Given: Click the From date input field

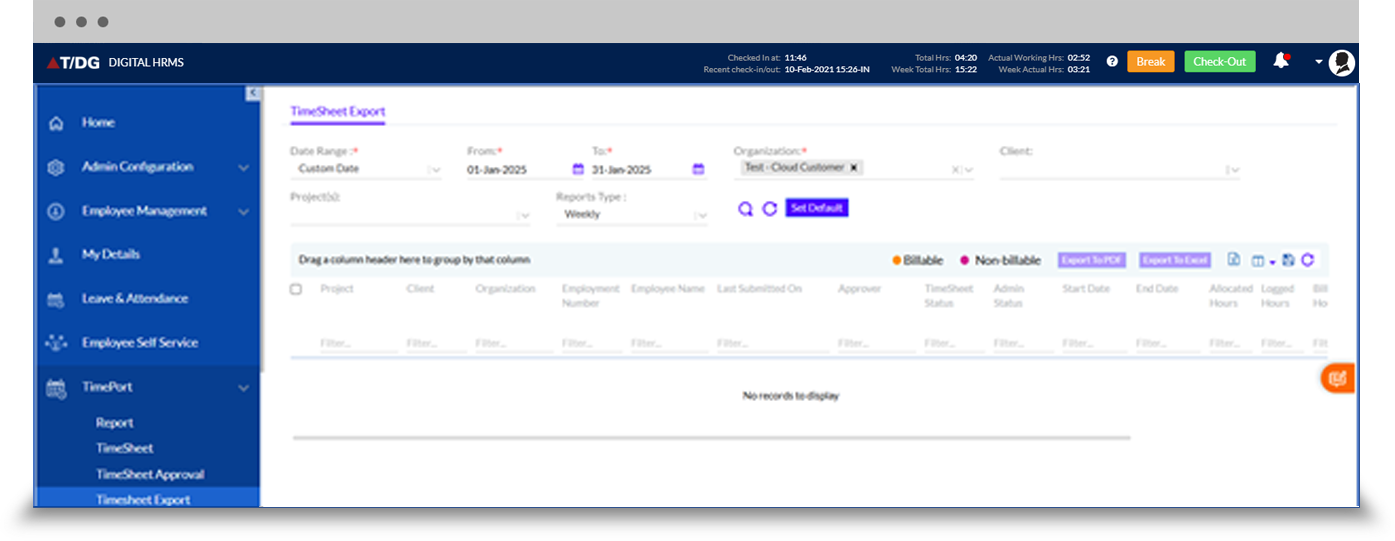Looking at the screenshot, I should pyautogui.click(x=517, y=170).
